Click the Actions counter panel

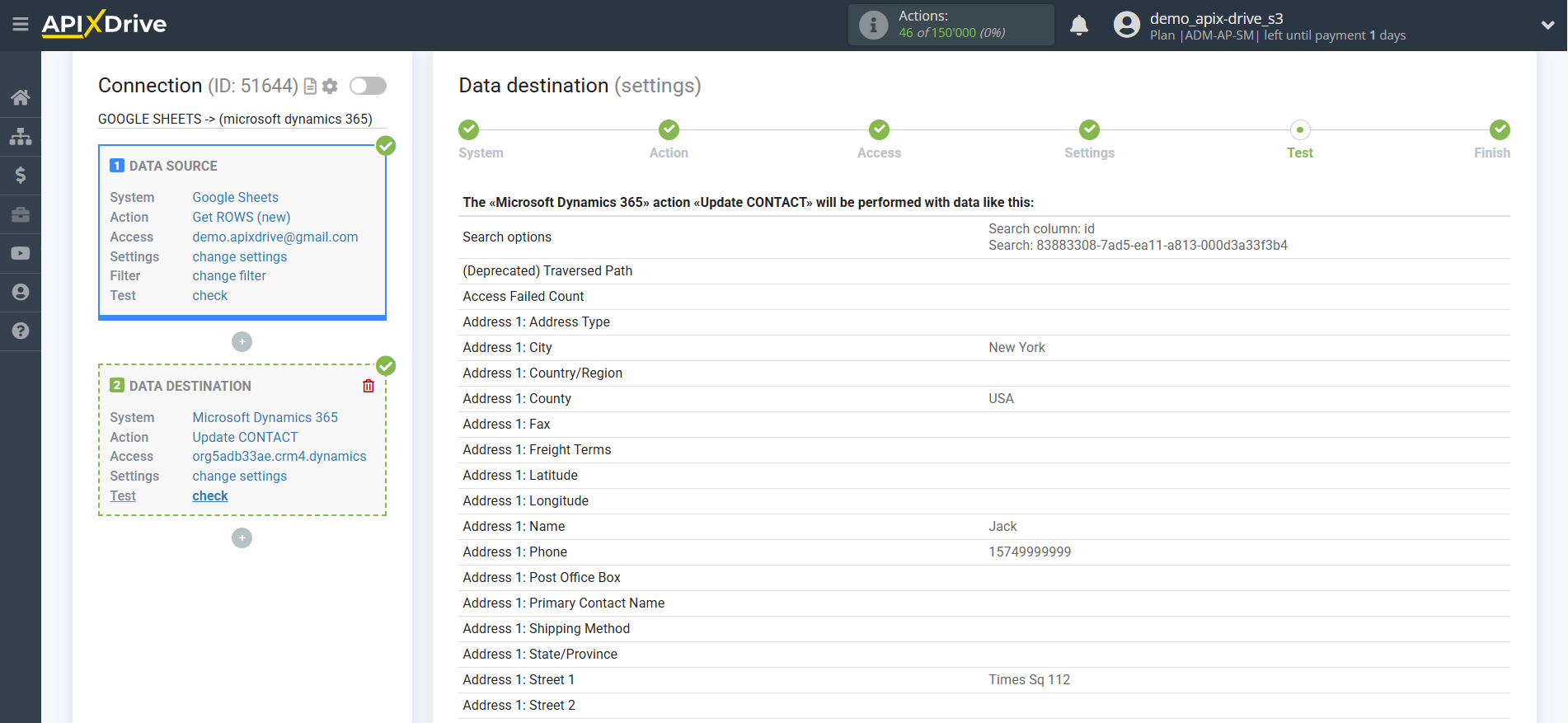(951, 25)
